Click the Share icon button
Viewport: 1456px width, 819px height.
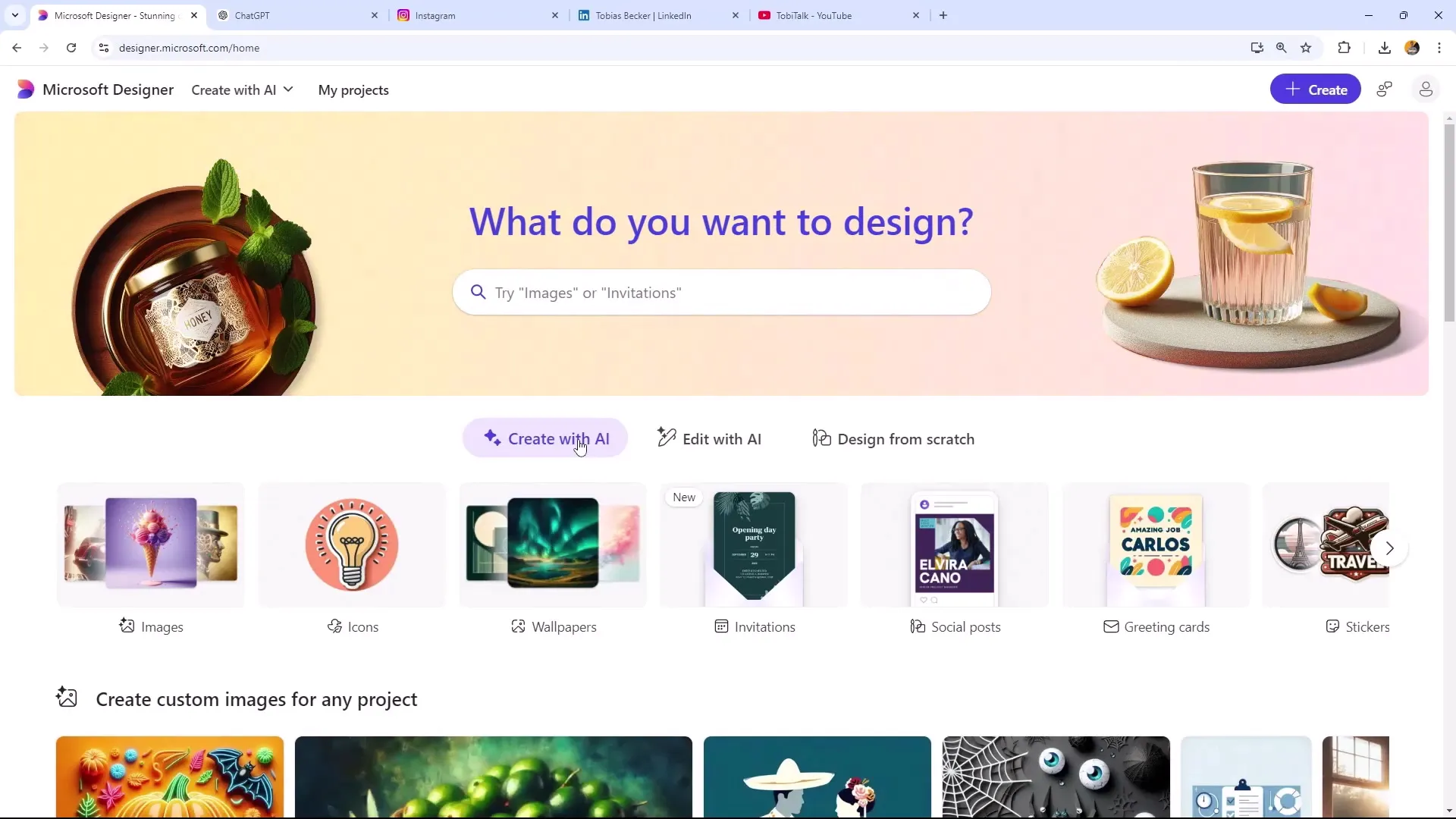1388,89
